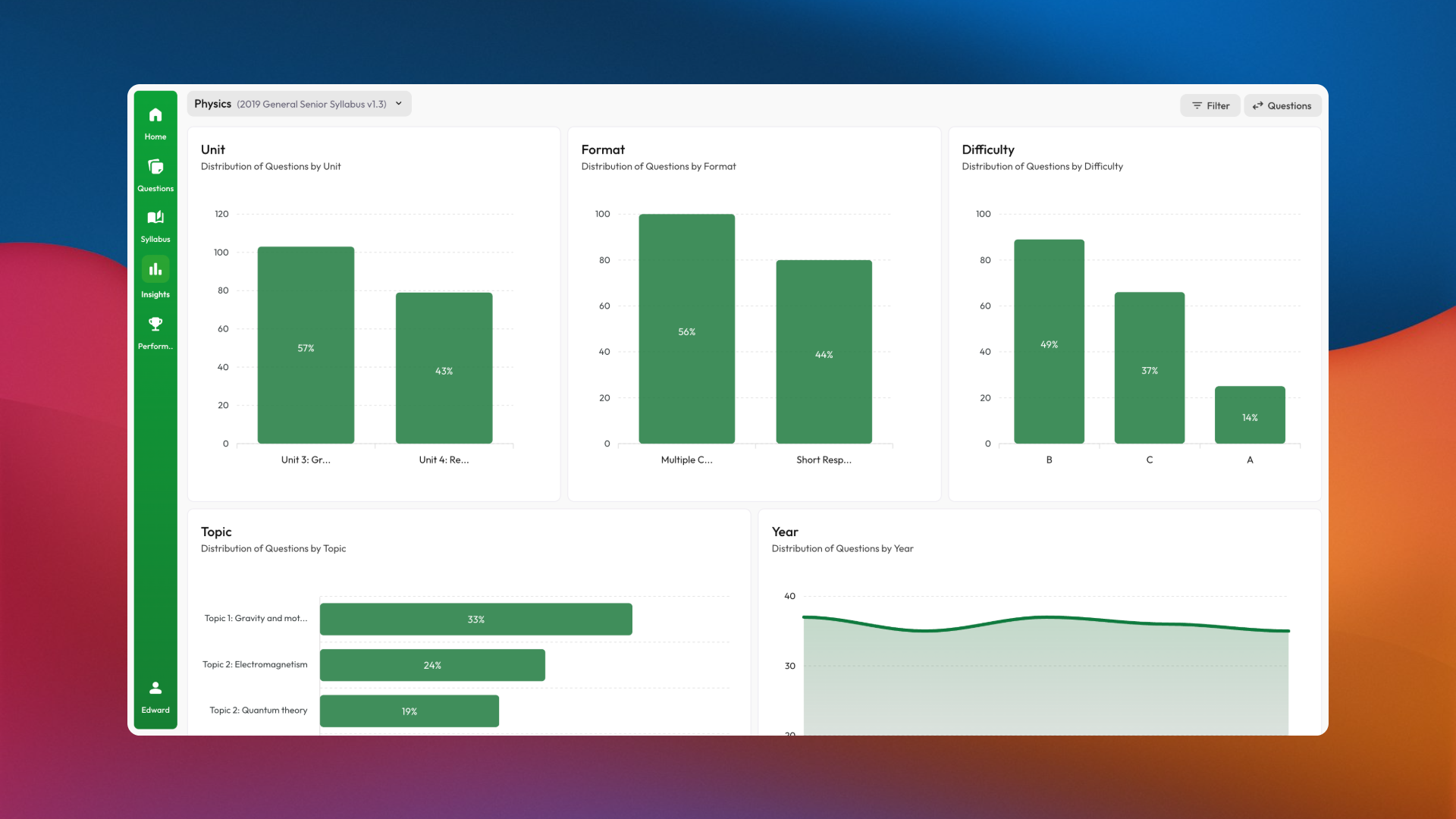Expand the syllabus version chevron

399,104
